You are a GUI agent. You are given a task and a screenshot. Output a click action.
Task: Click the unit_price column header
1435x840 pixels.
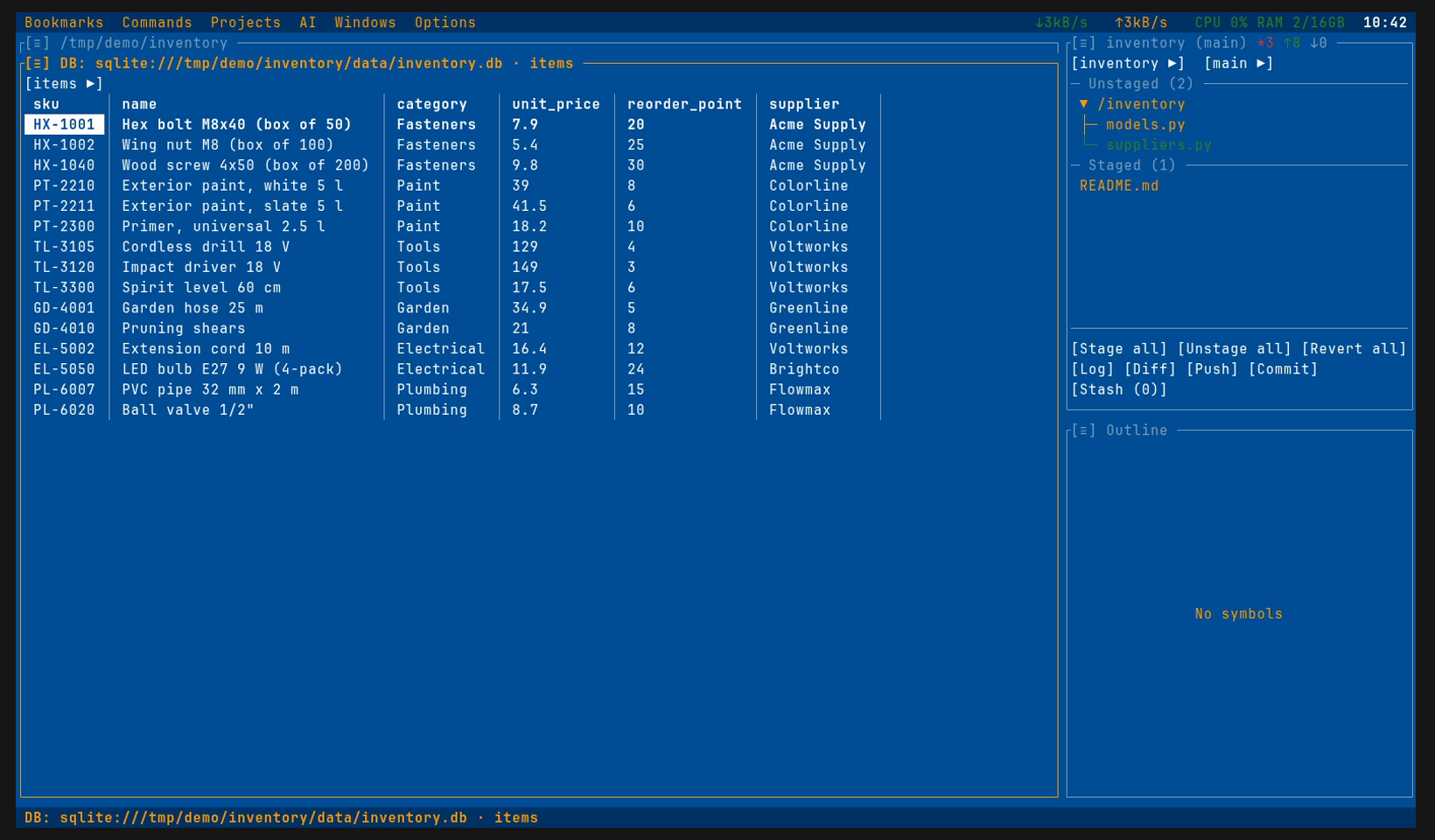[556, 104]
